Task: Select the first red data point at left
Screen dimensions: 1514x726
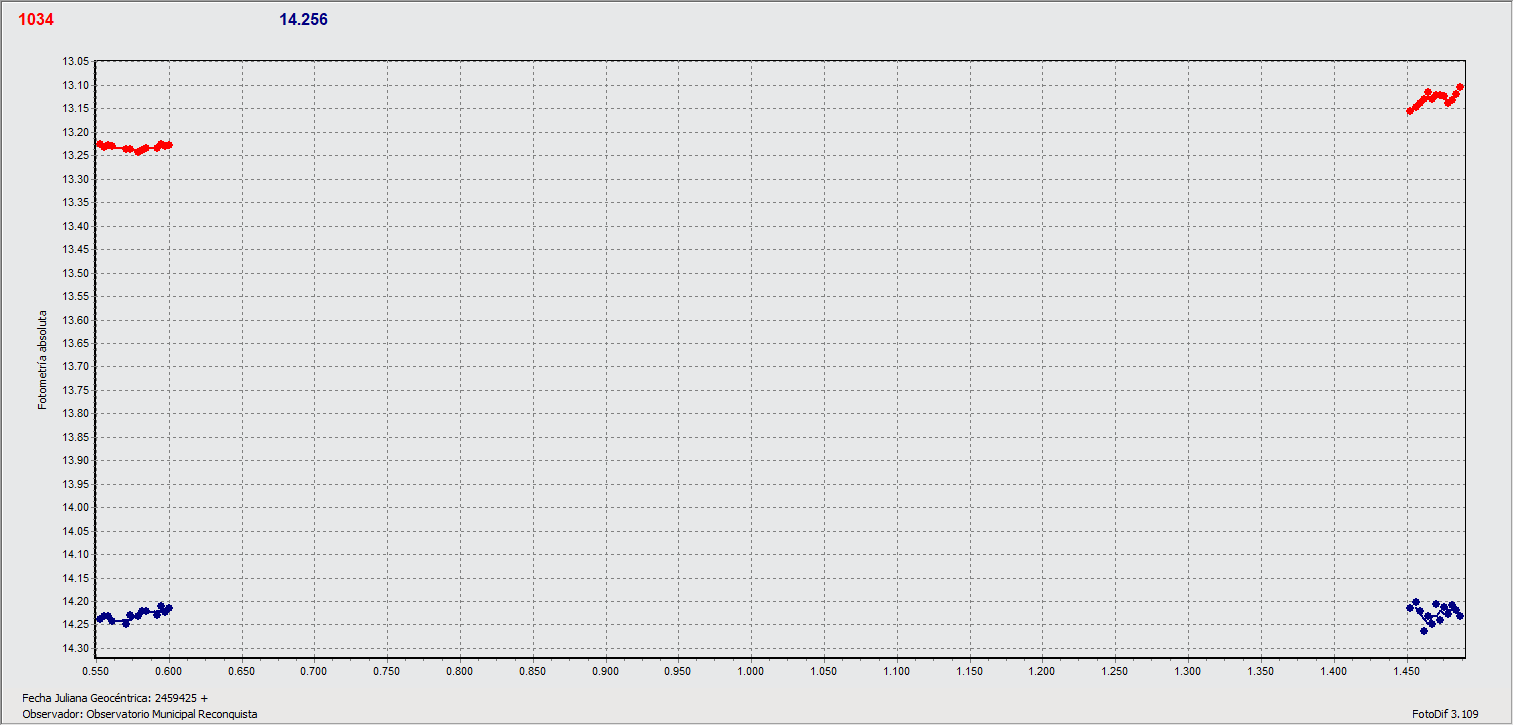Action: click(x=98, y=144)
